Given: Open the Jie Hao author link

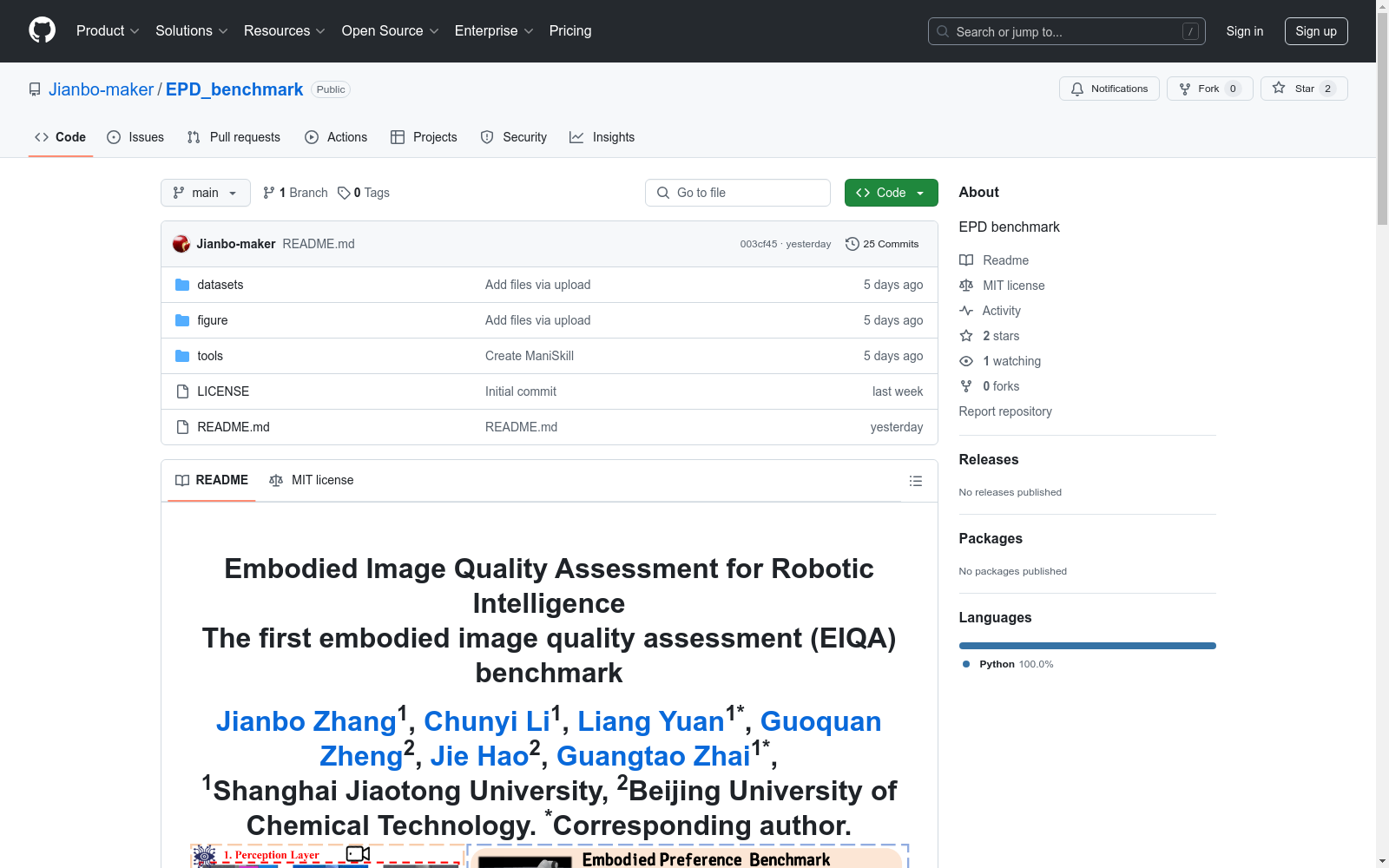Looking at the screenshot, I should click(x=479, y=756).
